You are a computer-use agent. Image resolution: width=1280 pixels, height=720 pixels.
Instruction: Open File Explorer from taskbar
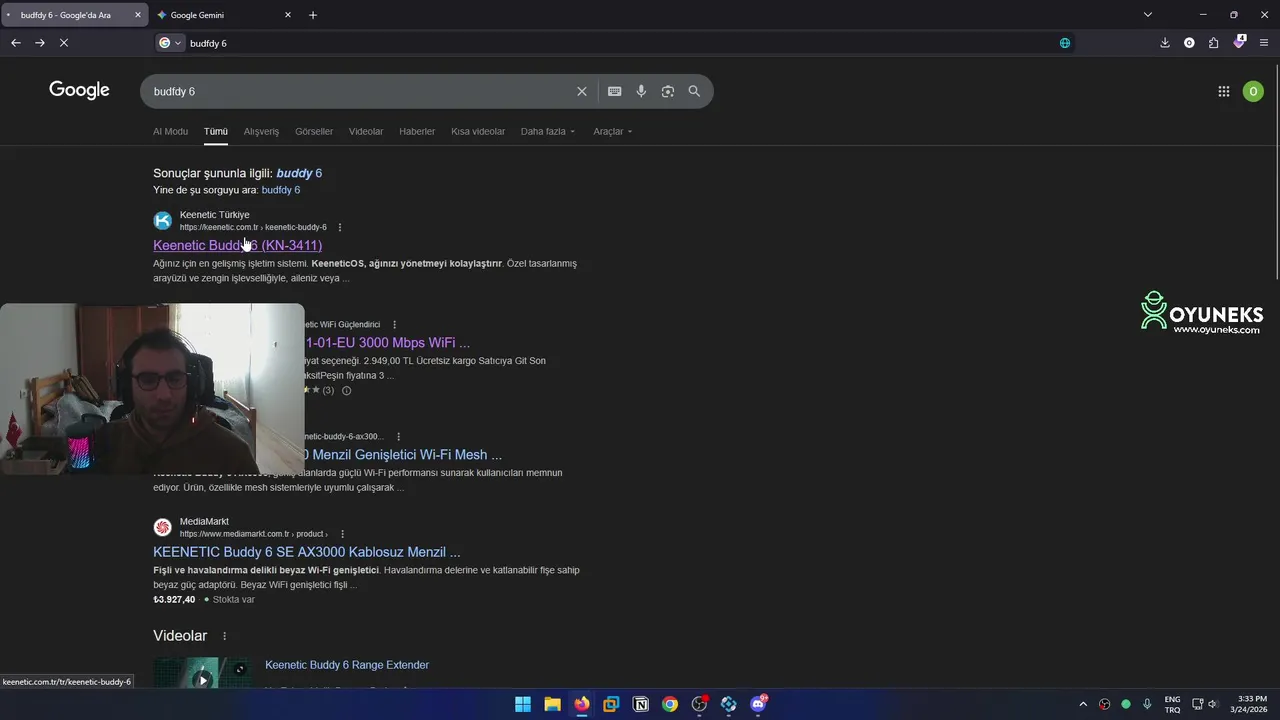click(x=552, y=704)
